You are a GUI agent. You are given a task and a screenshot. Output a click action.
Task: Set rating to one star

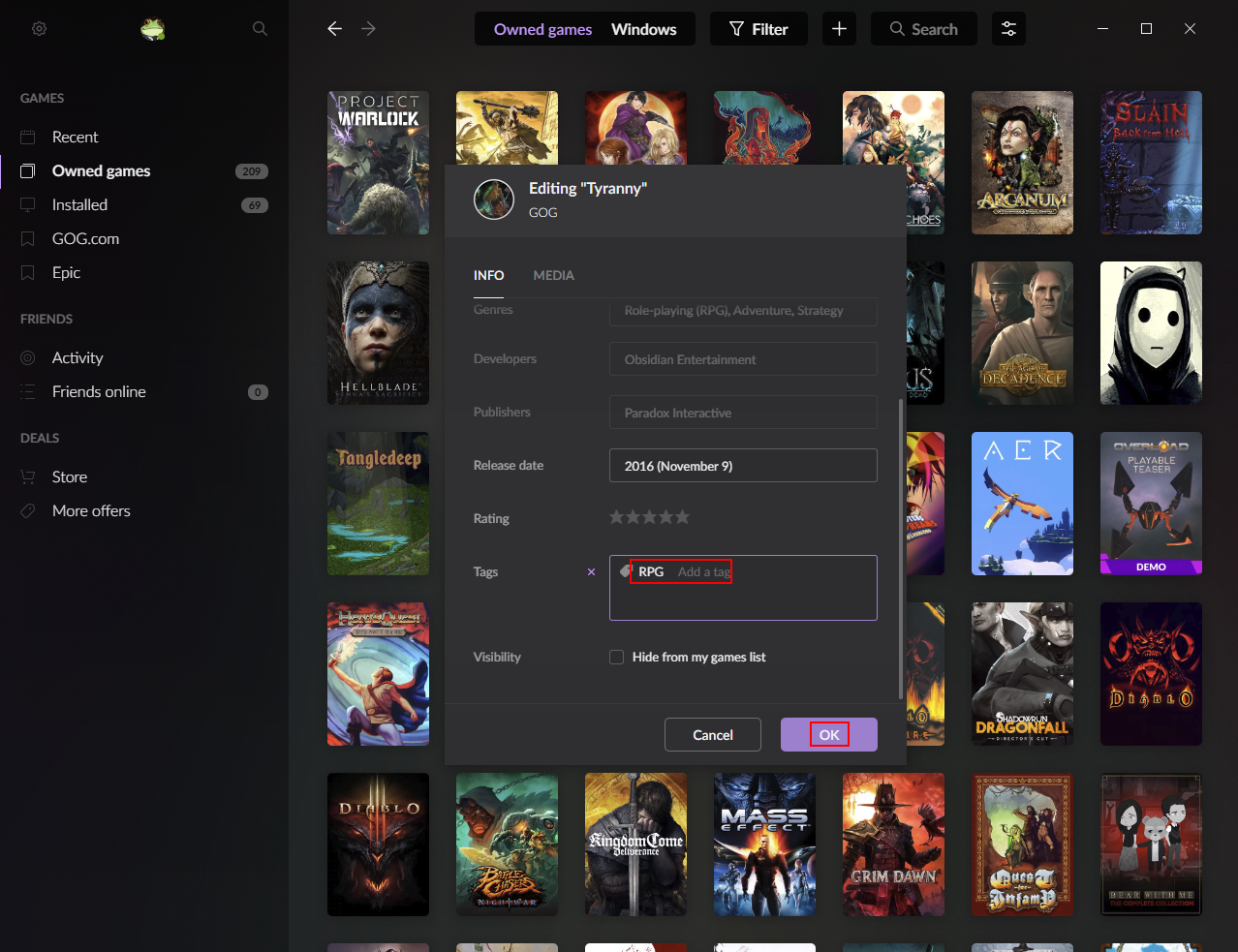[x=617, y=517]
